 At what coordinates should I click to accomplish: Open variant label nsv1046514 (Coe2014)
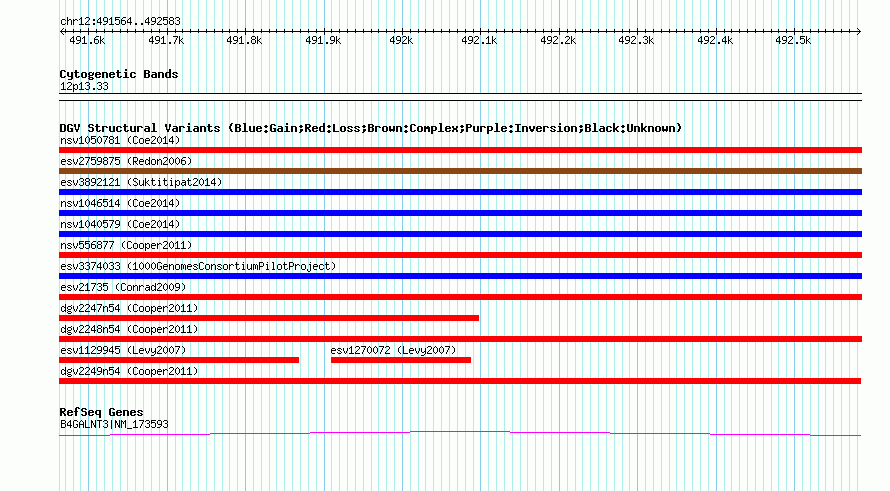(x=120, y=203)
